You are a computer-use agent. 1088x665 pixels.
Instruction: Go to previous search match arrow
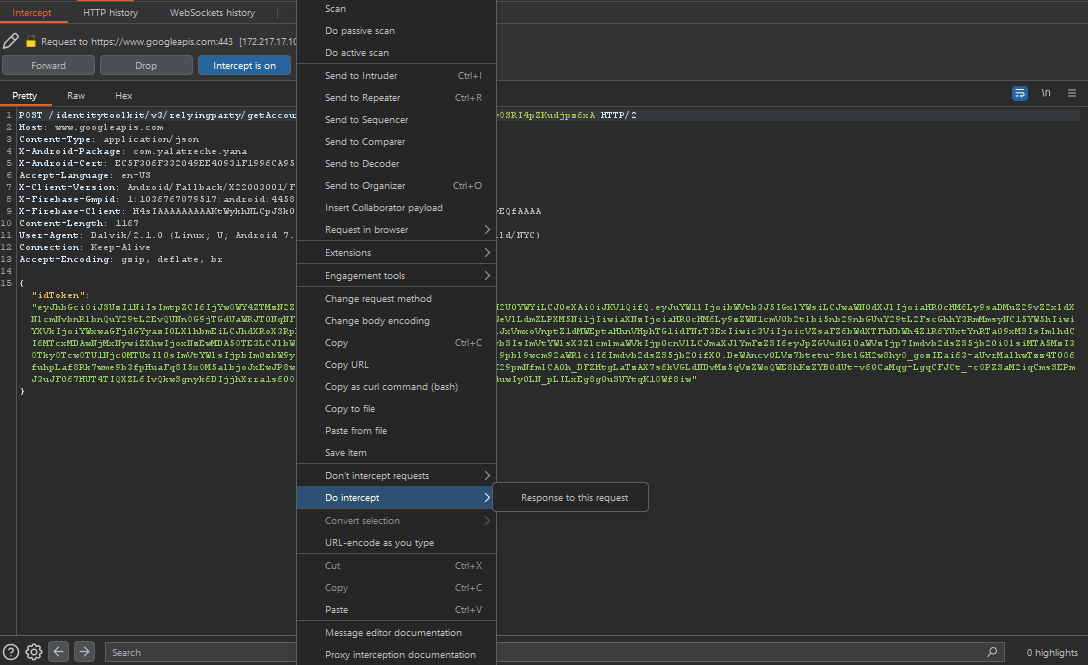pos(59,652)
